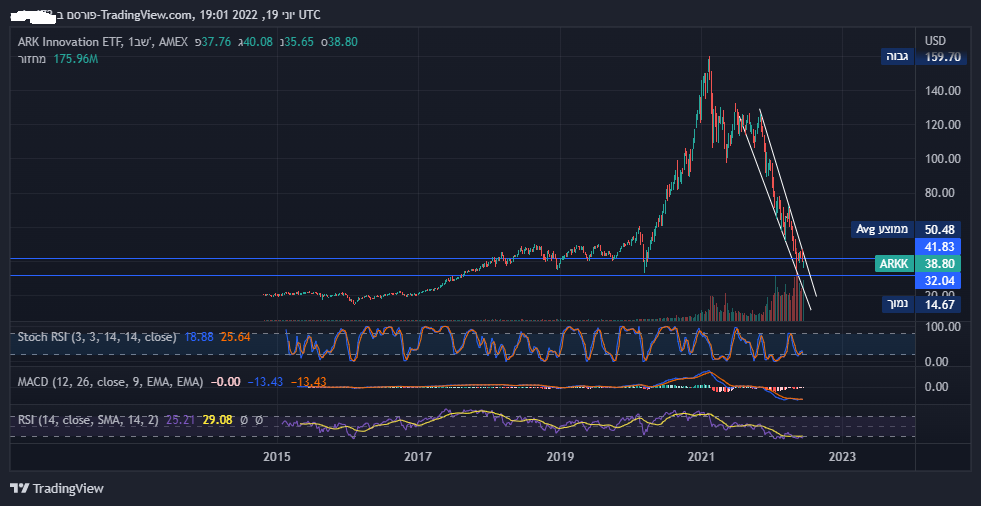Click the volume value 175.96M
981x506 pixels.
click(x=75, y=59)
